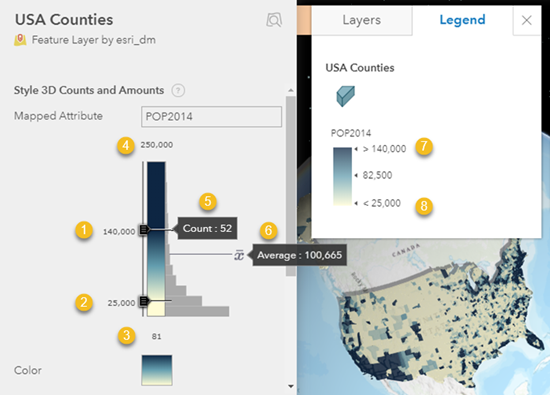Click the help question mark icon
Image resolution: width=550 pixels, height=395 pixels.
click(178, 91)
